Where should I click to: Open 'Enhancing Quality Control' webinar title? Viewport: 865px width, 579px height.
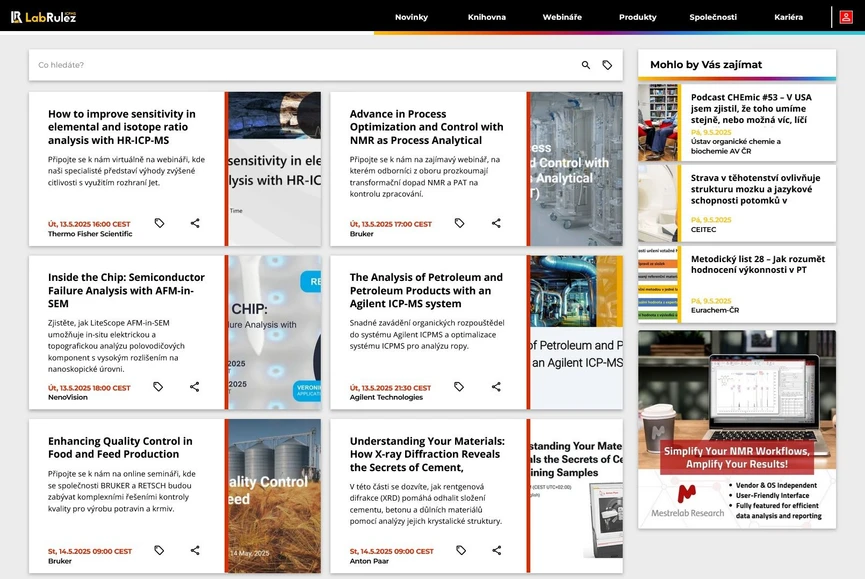click(x=120, y=447)
